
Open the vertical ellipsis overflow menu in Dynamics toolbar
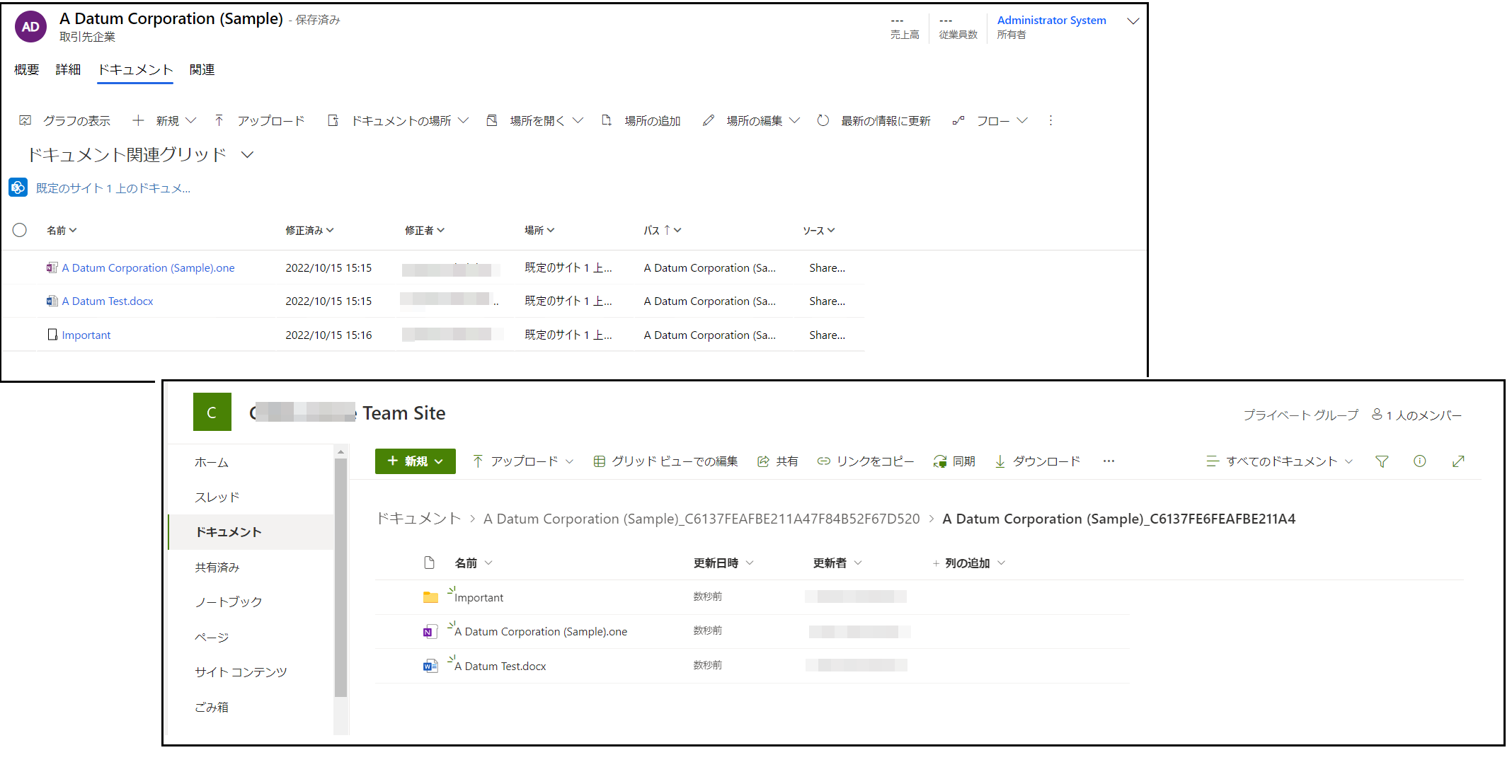tap(1050, 120)
